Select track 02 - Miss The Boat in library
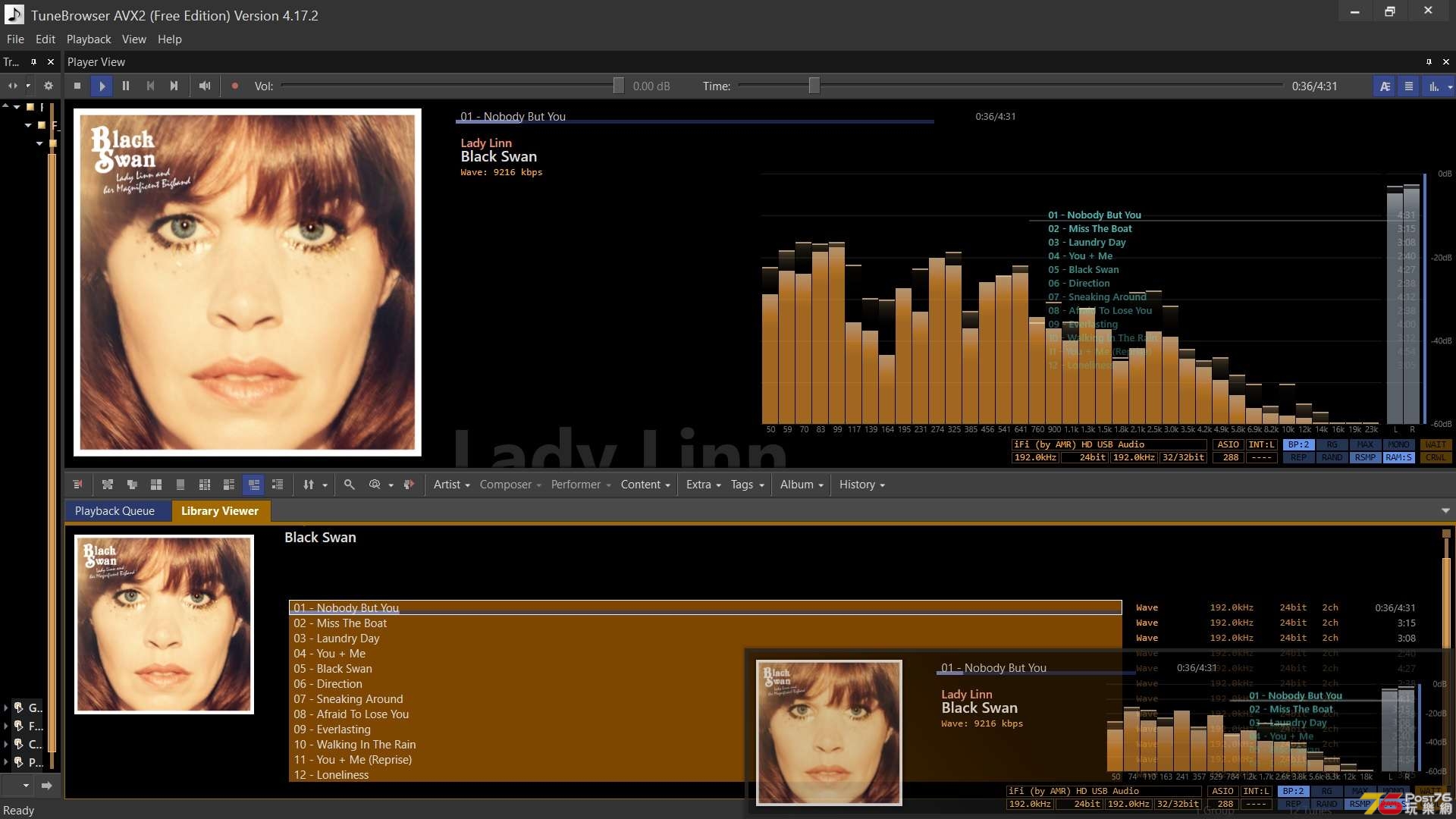Image resolution: width=1456 pixels, height=819 pixels. click(705, 623)
